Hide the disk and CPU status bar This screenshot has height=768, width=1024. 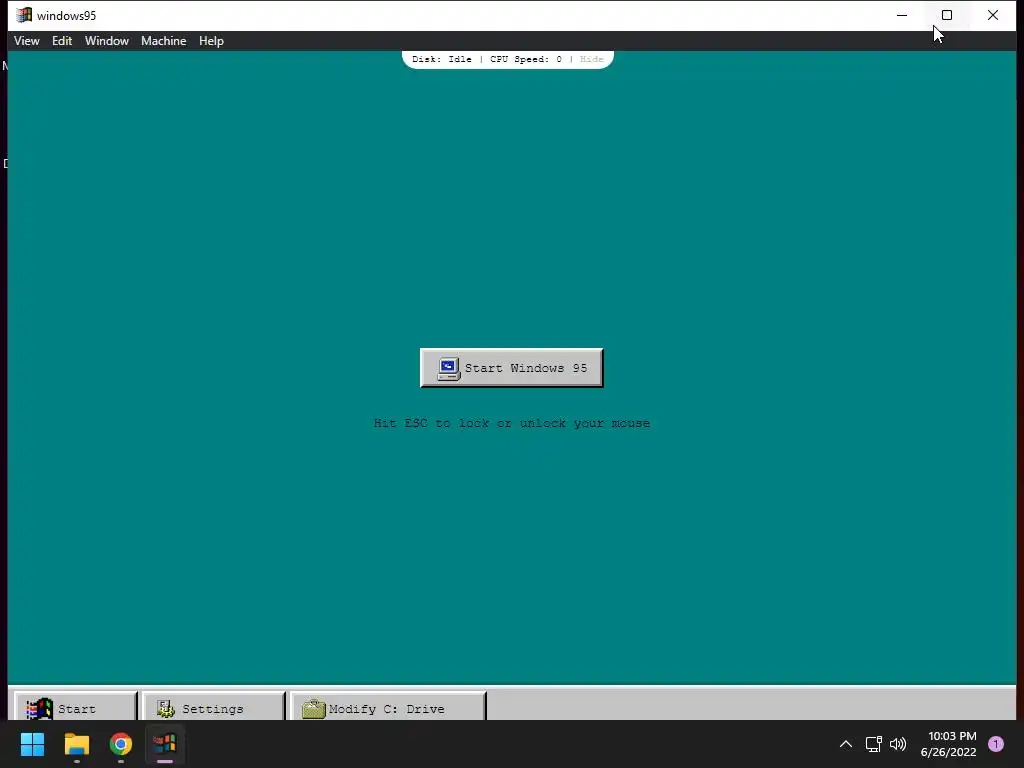click(x=592, y=59)
